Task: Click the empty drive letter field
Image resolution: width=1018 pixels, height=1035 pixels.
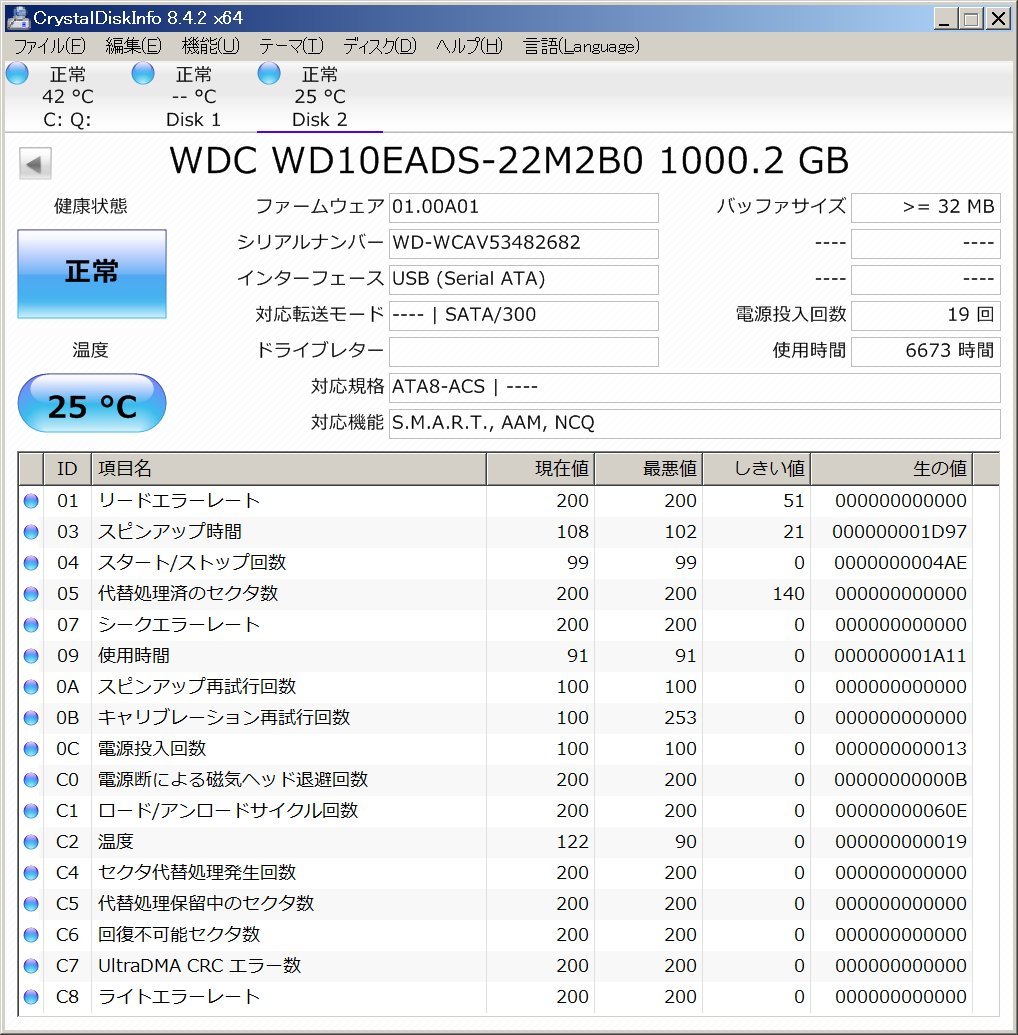Action: [524, 351]
